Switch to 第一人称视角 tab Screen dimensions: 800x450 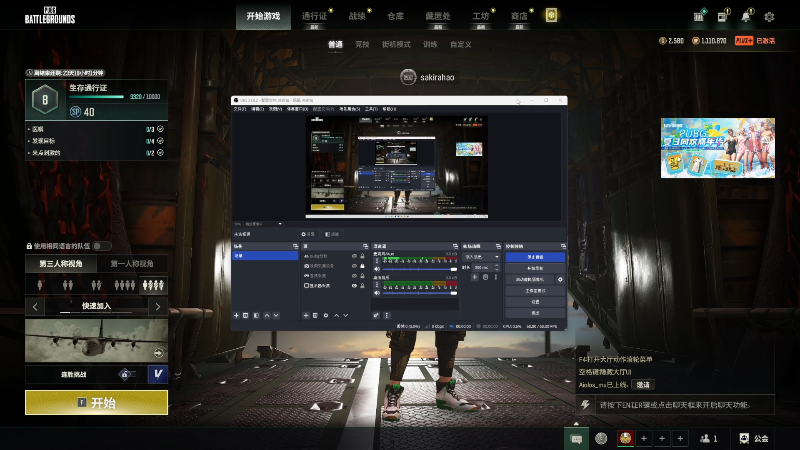pyautogui.click(x=132, y=263)
